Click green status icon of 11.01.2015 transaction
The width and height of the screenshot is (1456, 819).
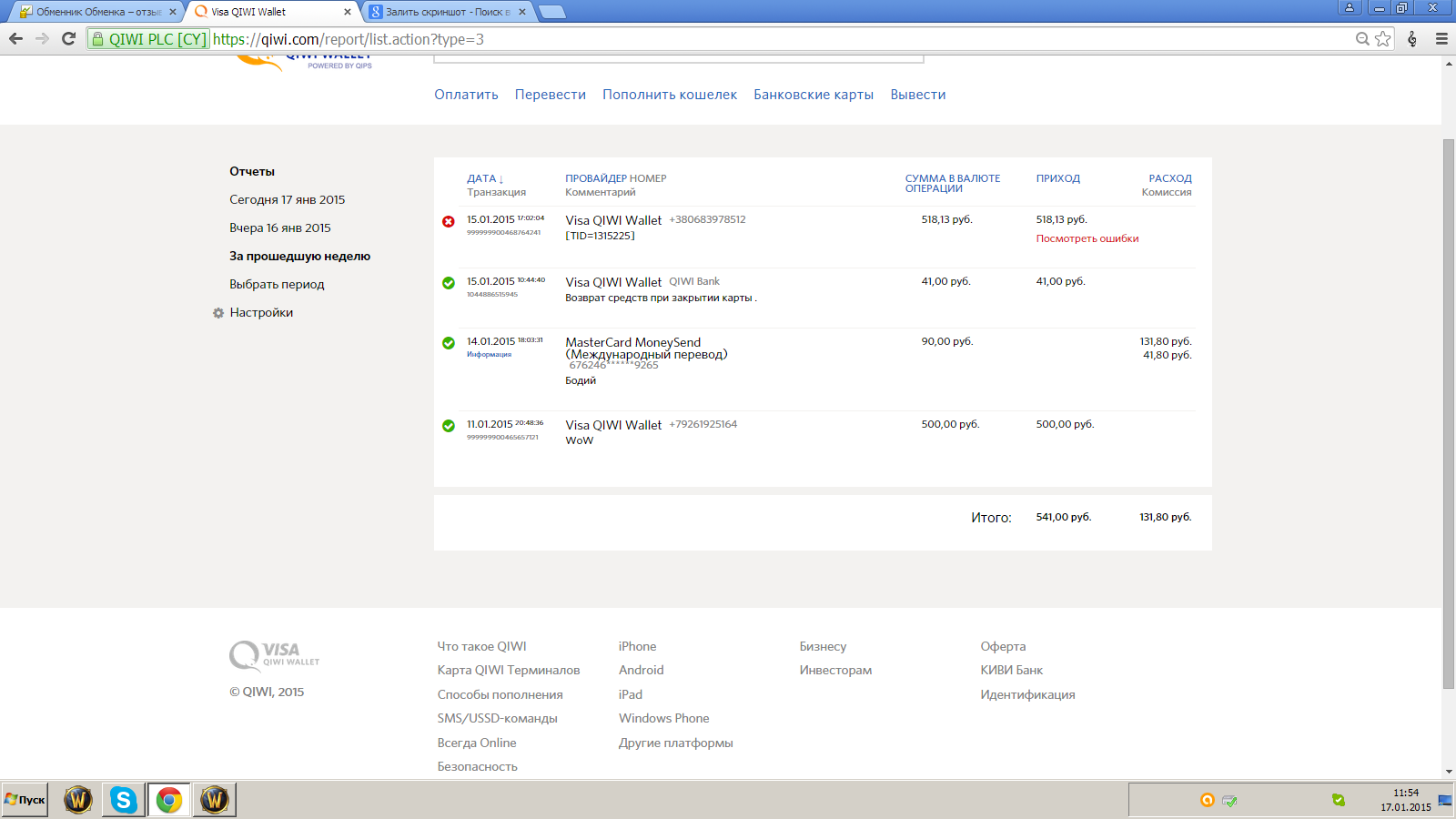(449, 426)
